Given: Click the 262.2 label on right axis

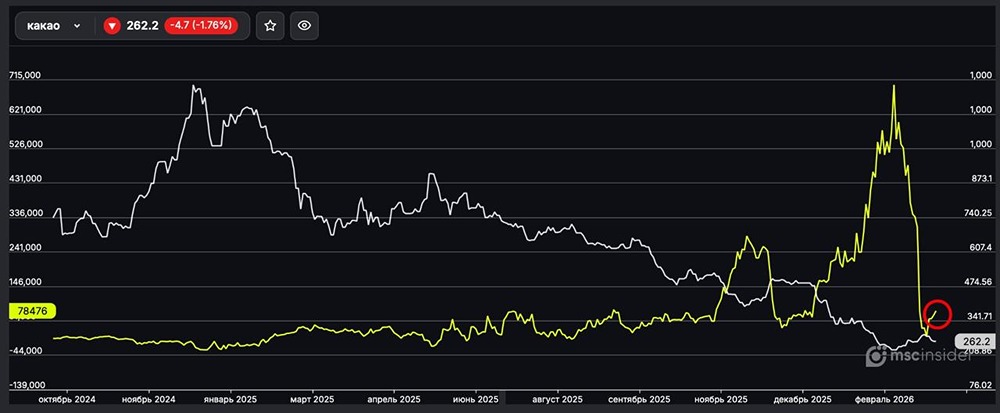Looking at the screenshot, I should (x=972, y=341).
